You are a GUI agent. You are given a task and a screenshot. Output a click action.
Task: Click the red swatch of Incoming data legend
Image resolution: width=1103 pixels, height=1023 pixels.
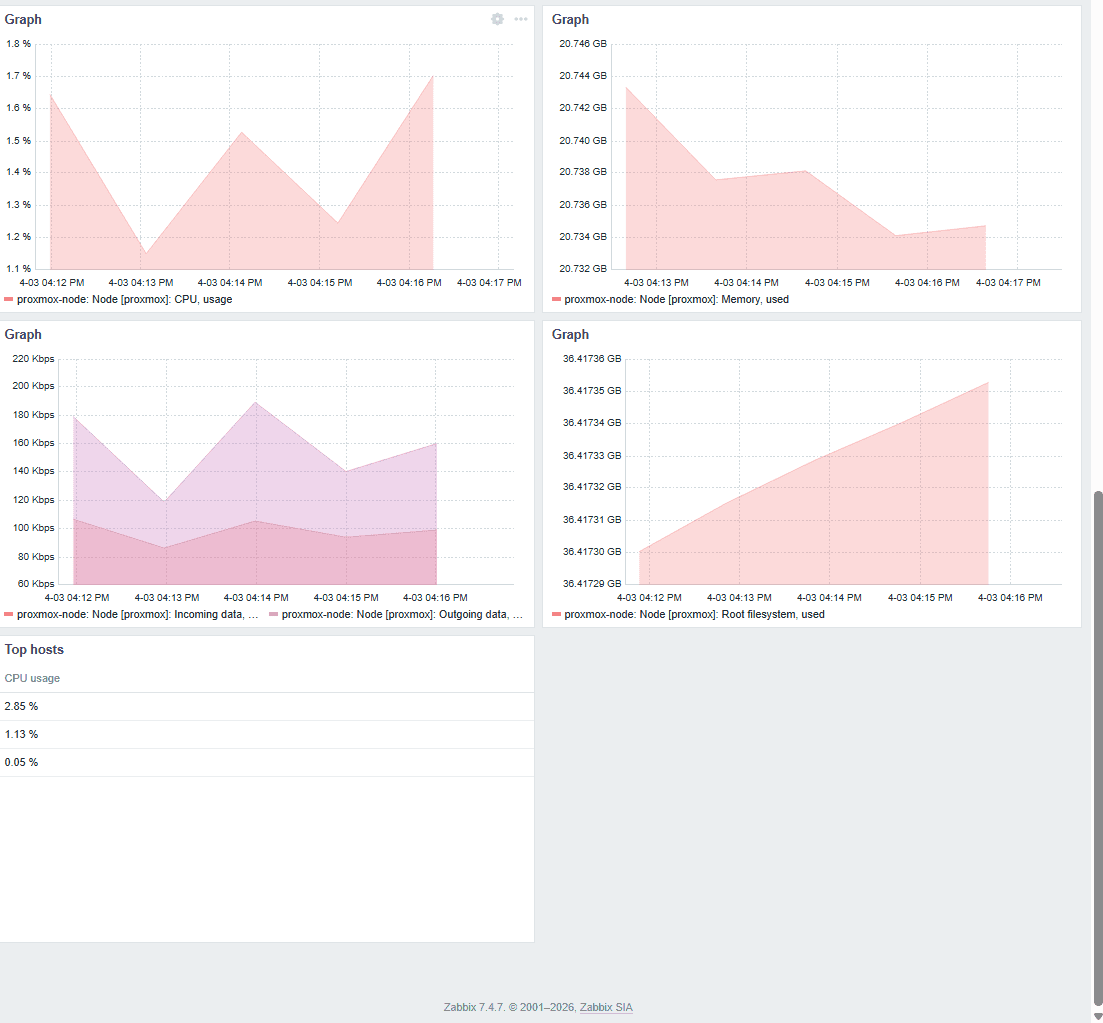pyautogui.click(x=8, y=615)
